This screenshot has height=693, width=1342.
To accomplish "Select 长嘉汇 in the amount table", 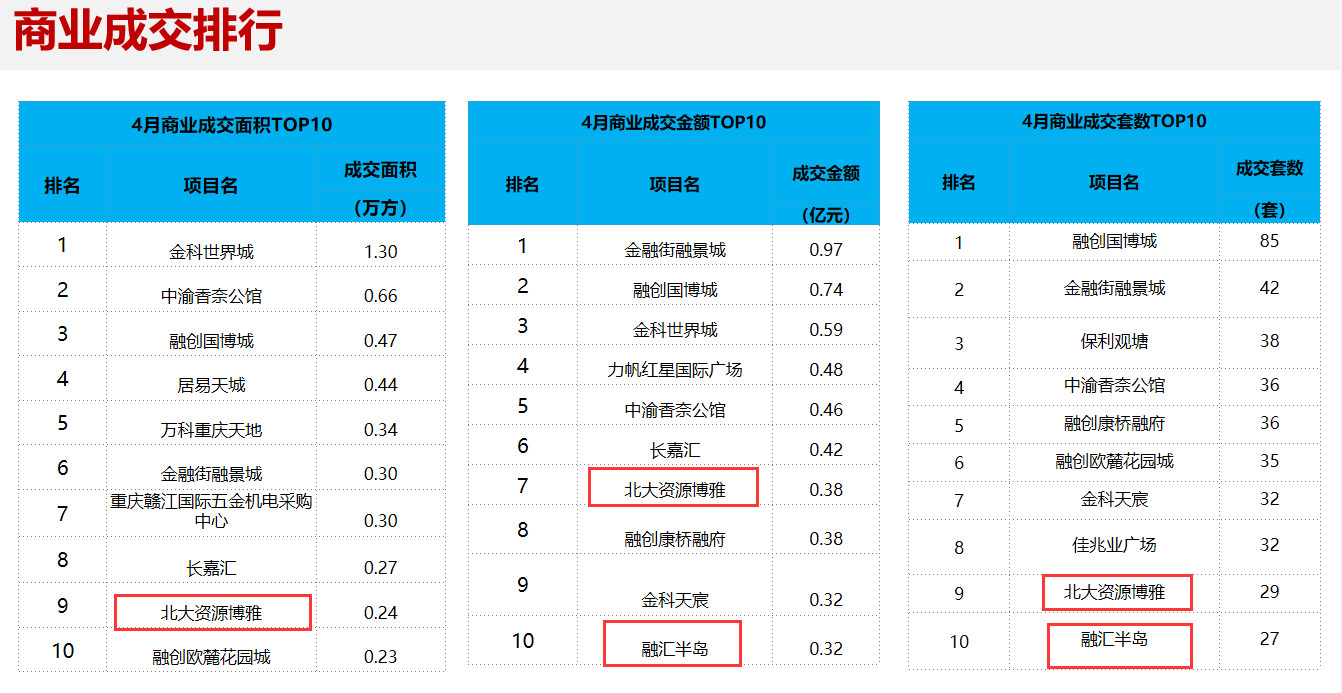I will [675, 450].
